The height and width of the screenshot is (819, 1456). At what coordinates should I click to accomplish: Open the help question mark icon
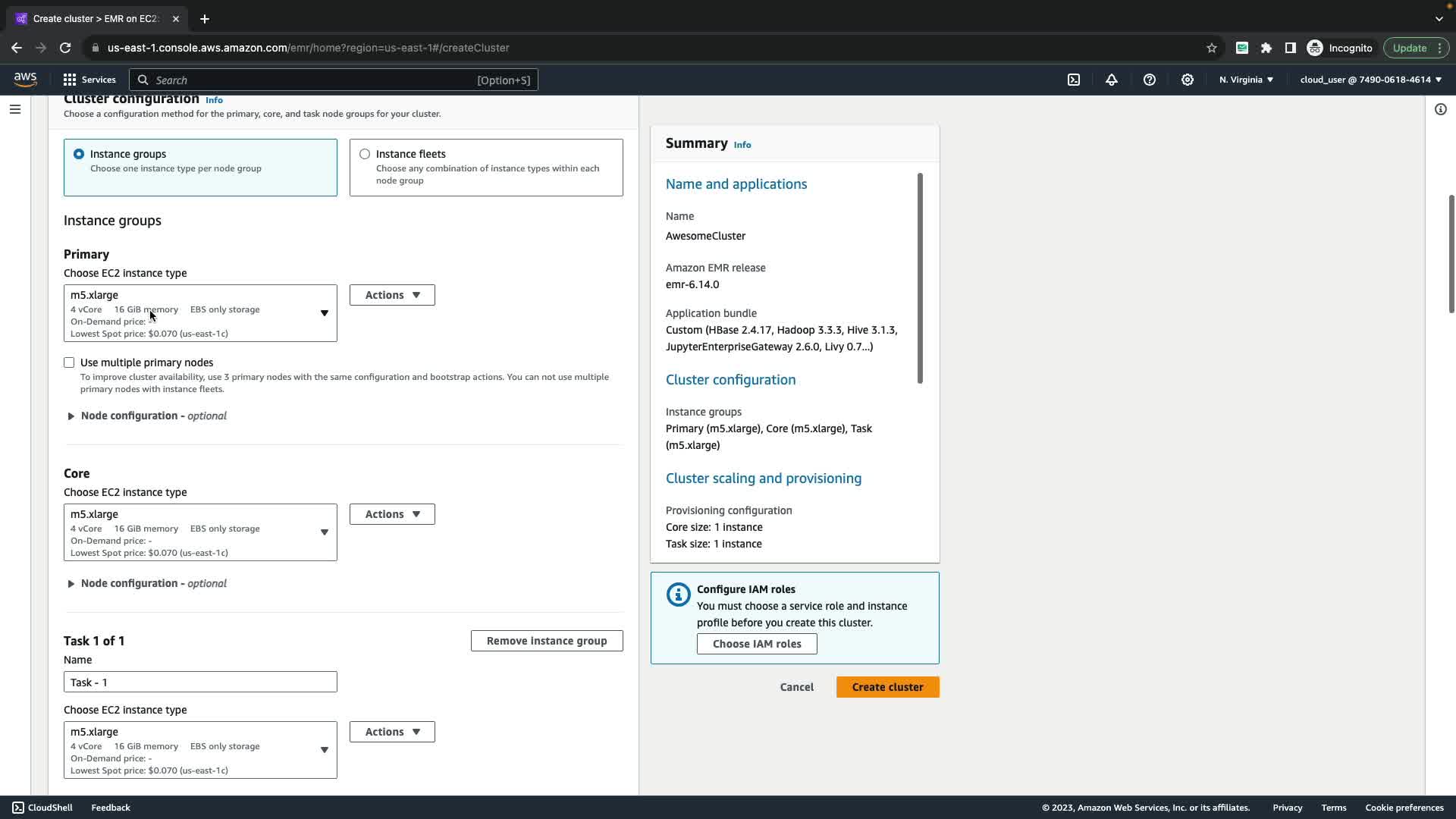1150,80
